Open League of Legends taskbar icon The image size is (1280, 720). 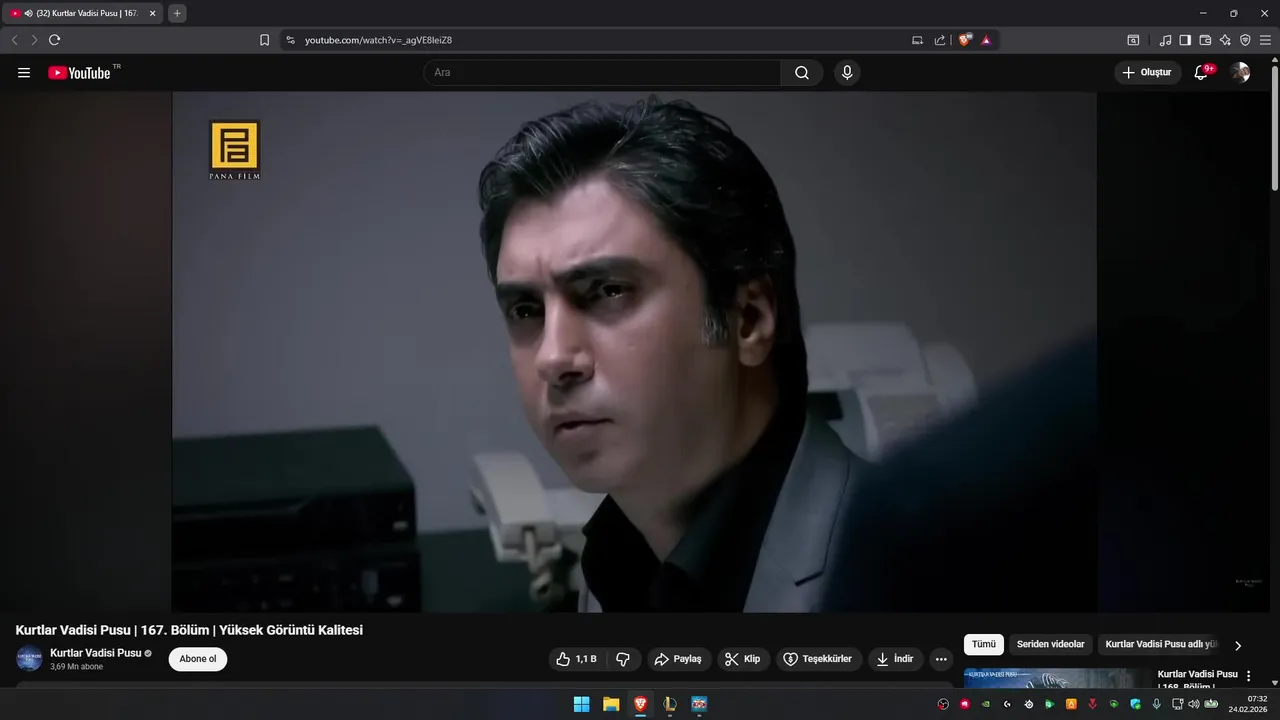click(670, 704)
